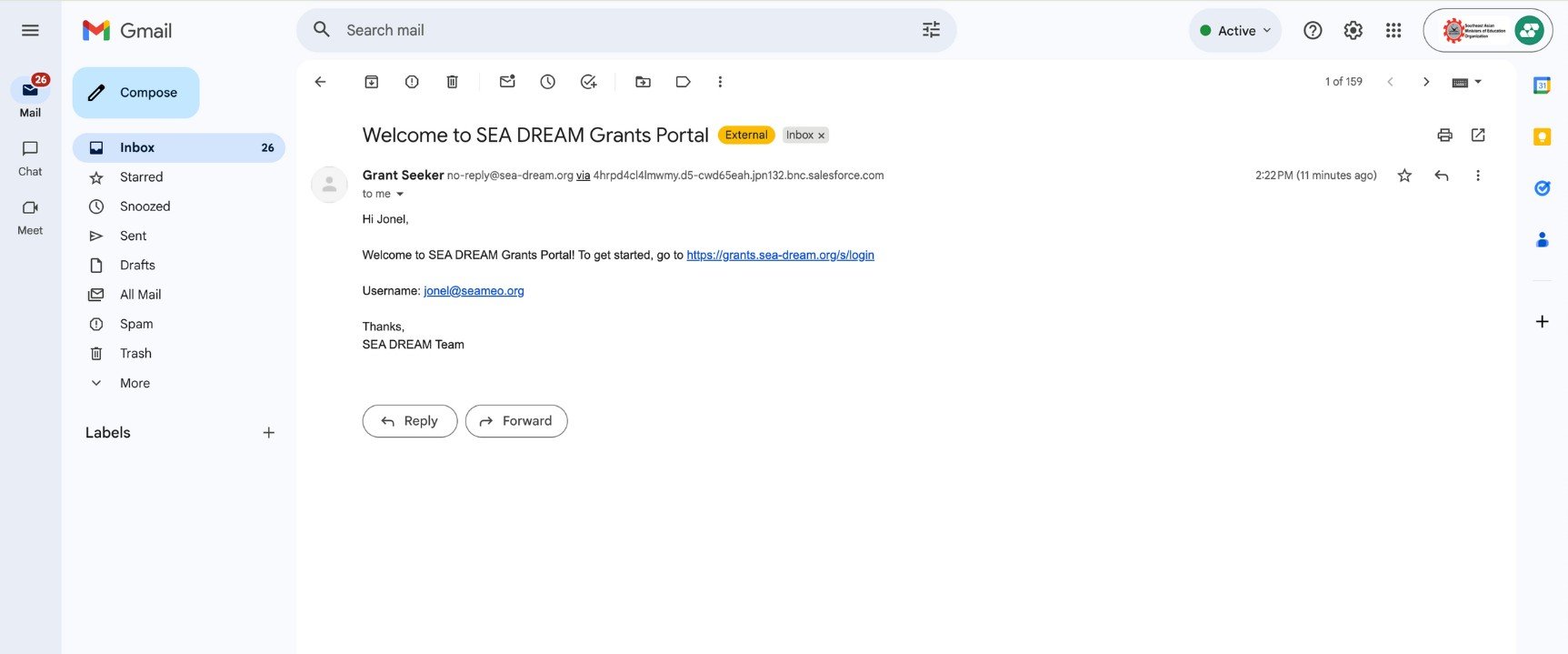Screen dimensions: 1568x654
Task: Click the sender avatar
Action: [x=329, y=185]
